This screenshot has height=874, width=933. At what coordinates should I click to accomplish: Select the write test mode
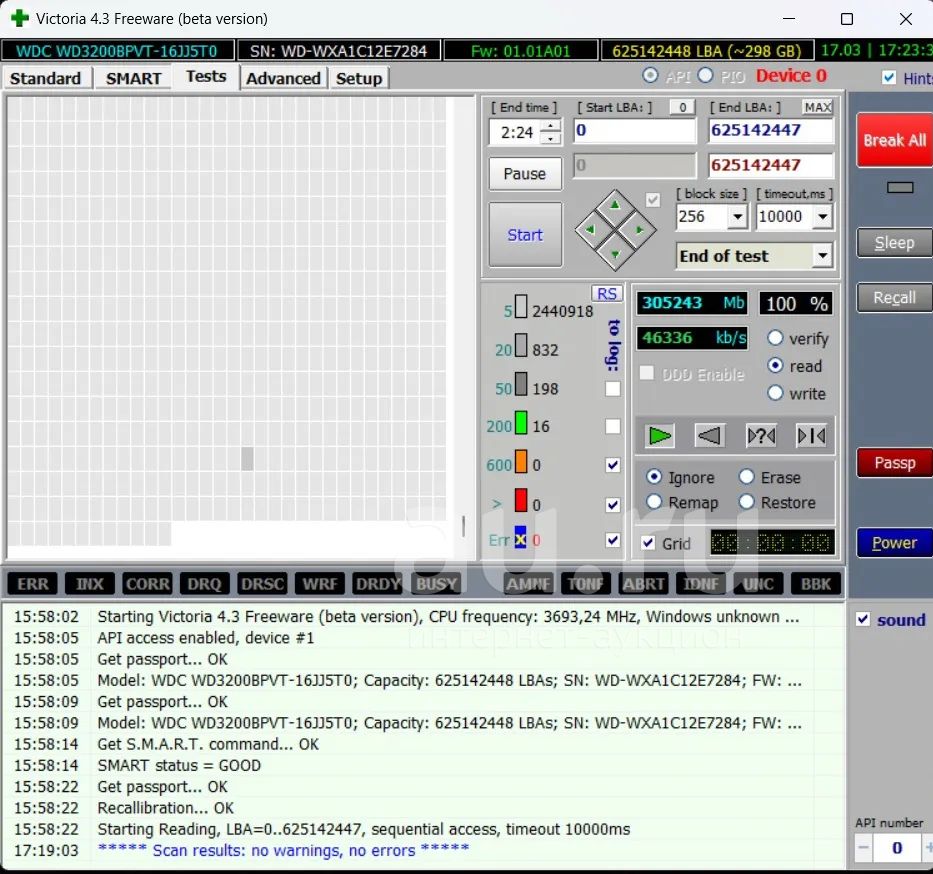(775, 393)
